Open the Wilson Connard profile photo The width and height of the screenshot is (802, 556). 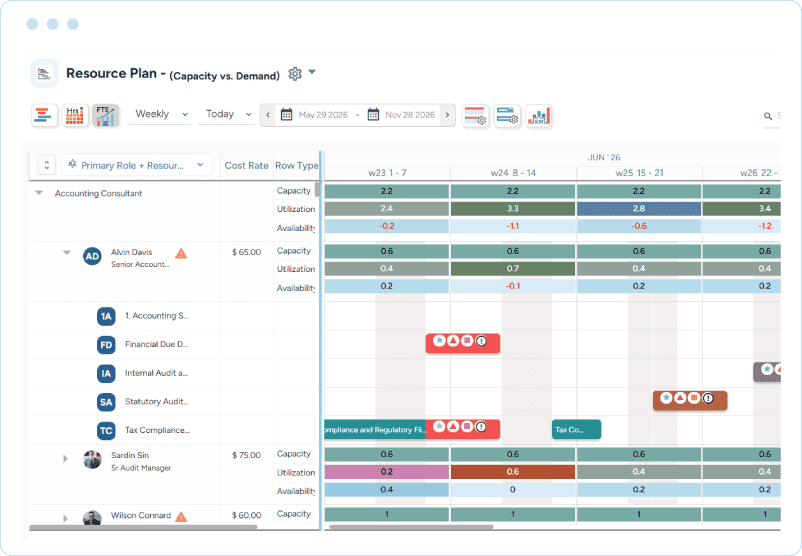pos(92,517)
